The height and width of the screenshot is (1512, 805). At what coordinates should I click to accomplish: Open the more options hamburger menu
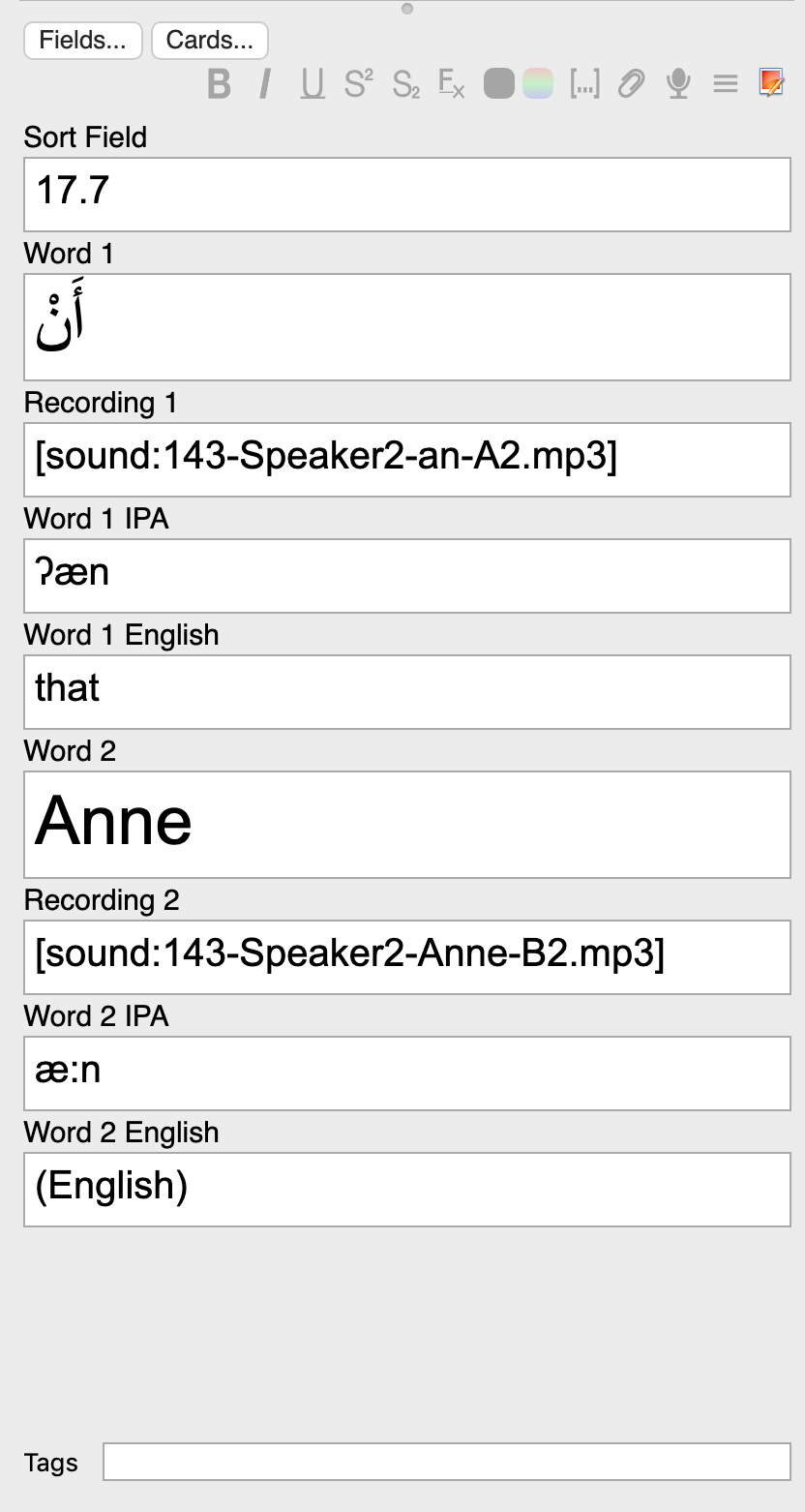pos(726,84)
